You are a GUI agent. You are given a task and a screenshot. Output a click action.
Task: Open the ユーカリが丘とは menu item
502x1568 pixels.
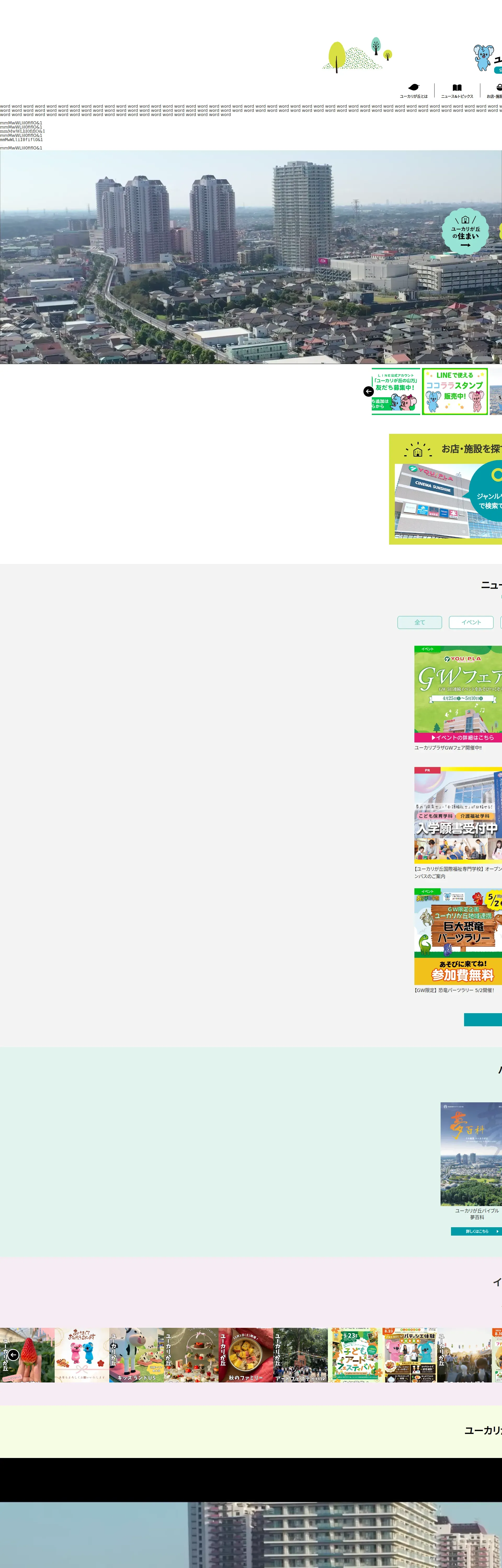point(414,91)
